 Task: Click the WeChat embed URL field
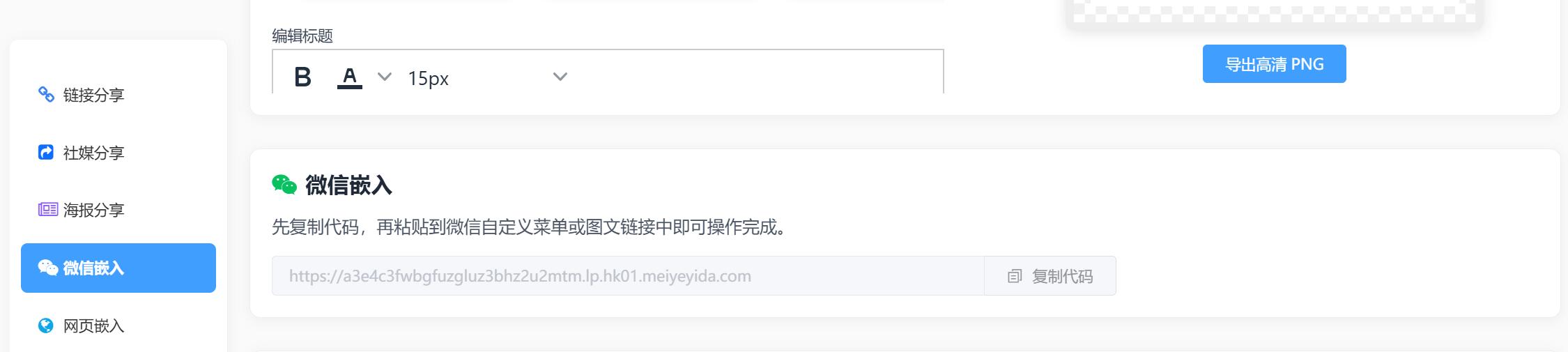click(628, 276)
